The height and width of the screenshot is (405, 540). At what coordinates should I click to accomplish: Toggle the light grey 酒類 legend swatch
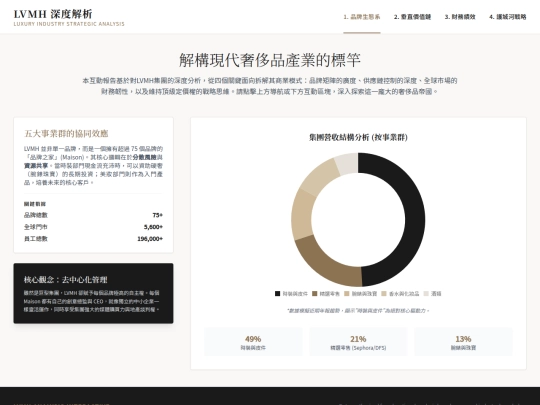426,293
